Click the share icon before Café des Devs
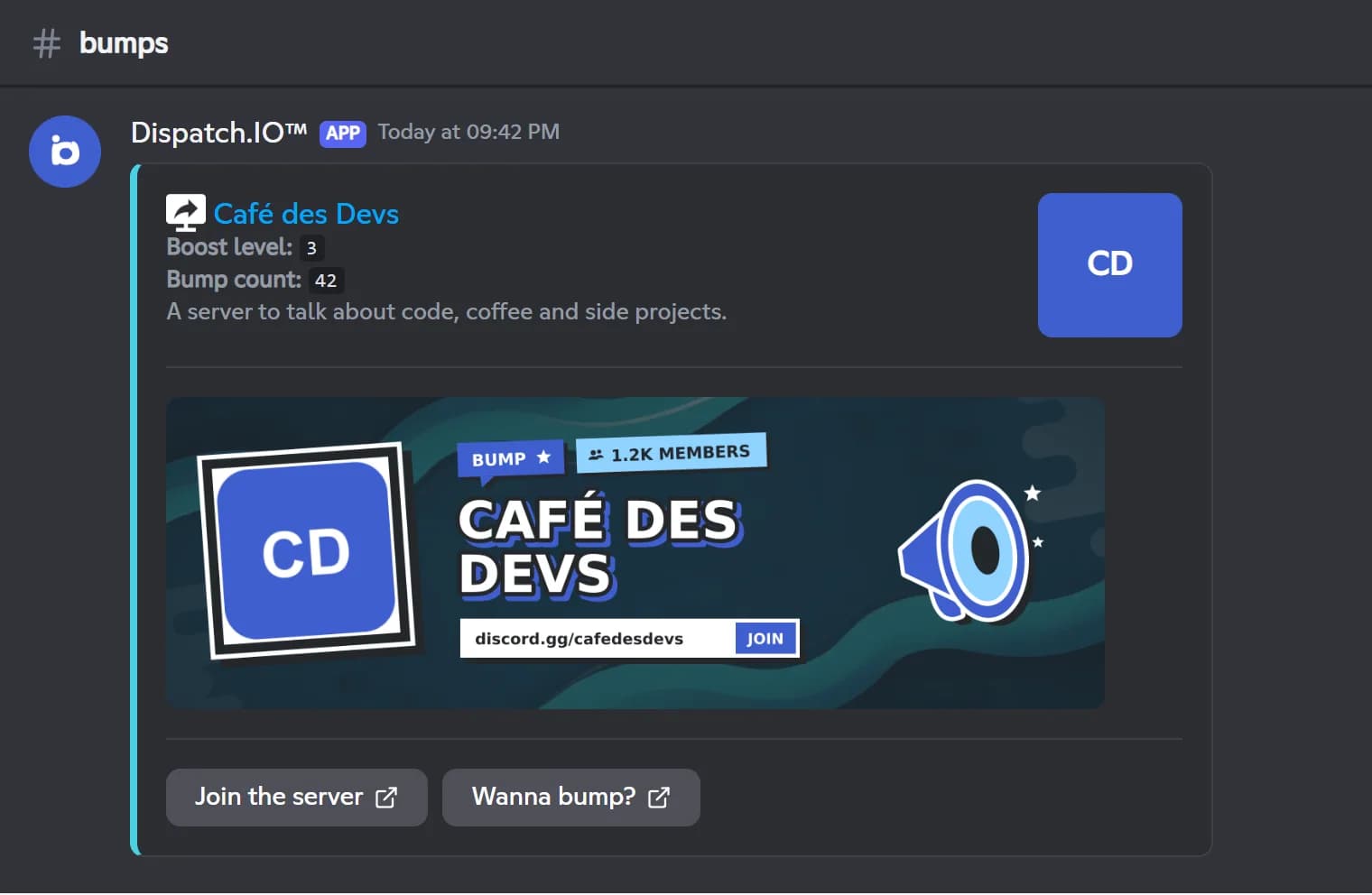Screen dimensions: 1372x895 (186, 213)
